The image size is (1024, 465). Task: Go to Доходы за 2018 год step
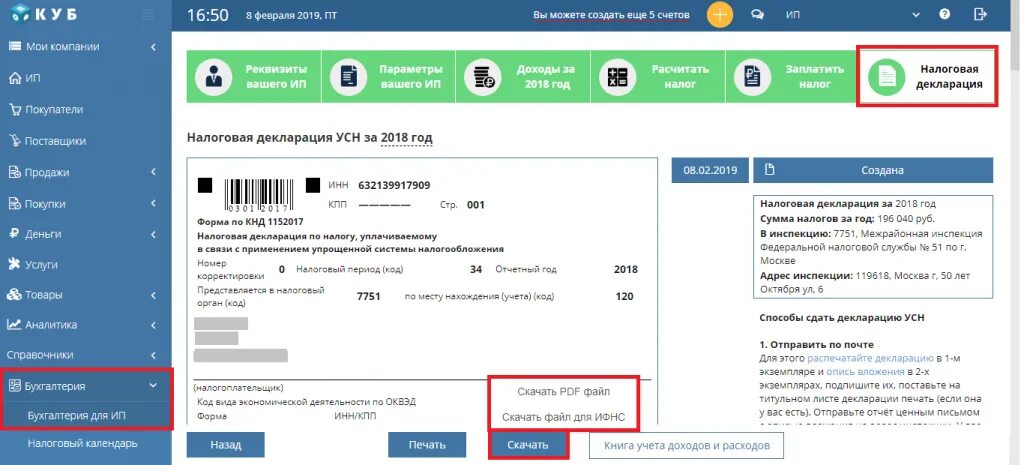523,77
